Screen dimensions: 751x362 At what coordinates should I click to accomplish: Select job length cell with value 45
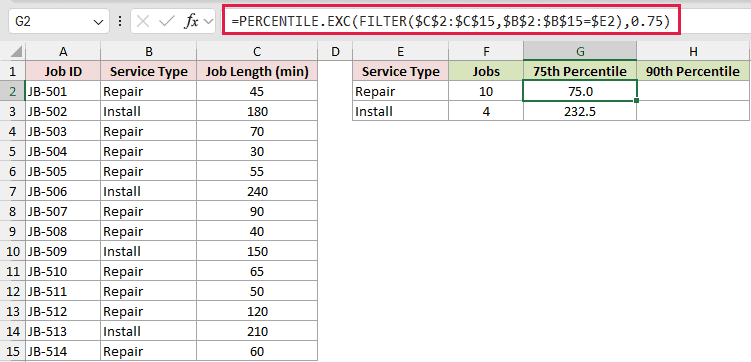tap(257, 91)
